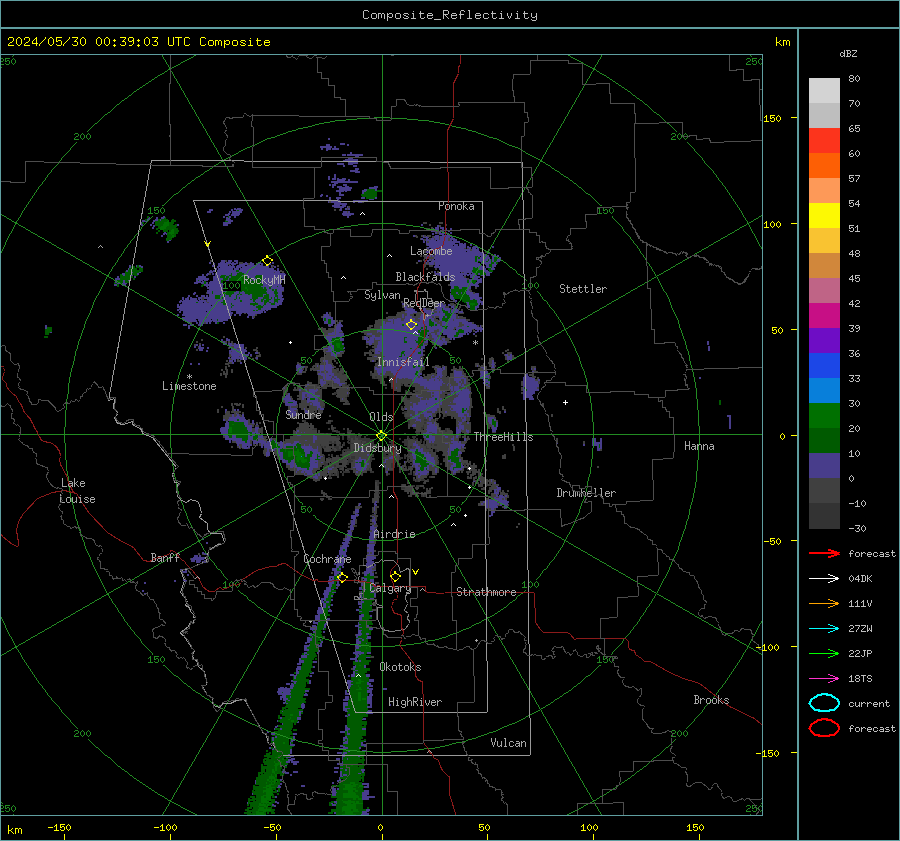Click the Innisfail label

coord(403,362)
